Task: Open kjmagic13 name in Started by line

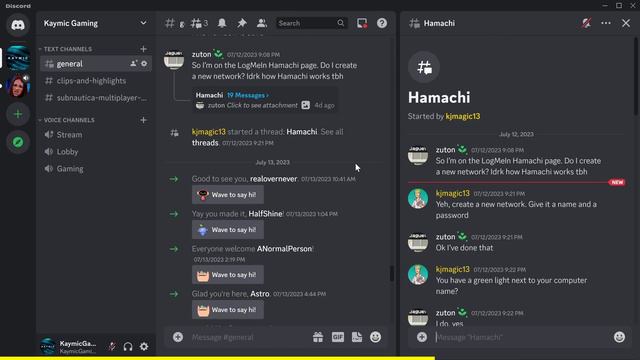Action: [463, 116]
